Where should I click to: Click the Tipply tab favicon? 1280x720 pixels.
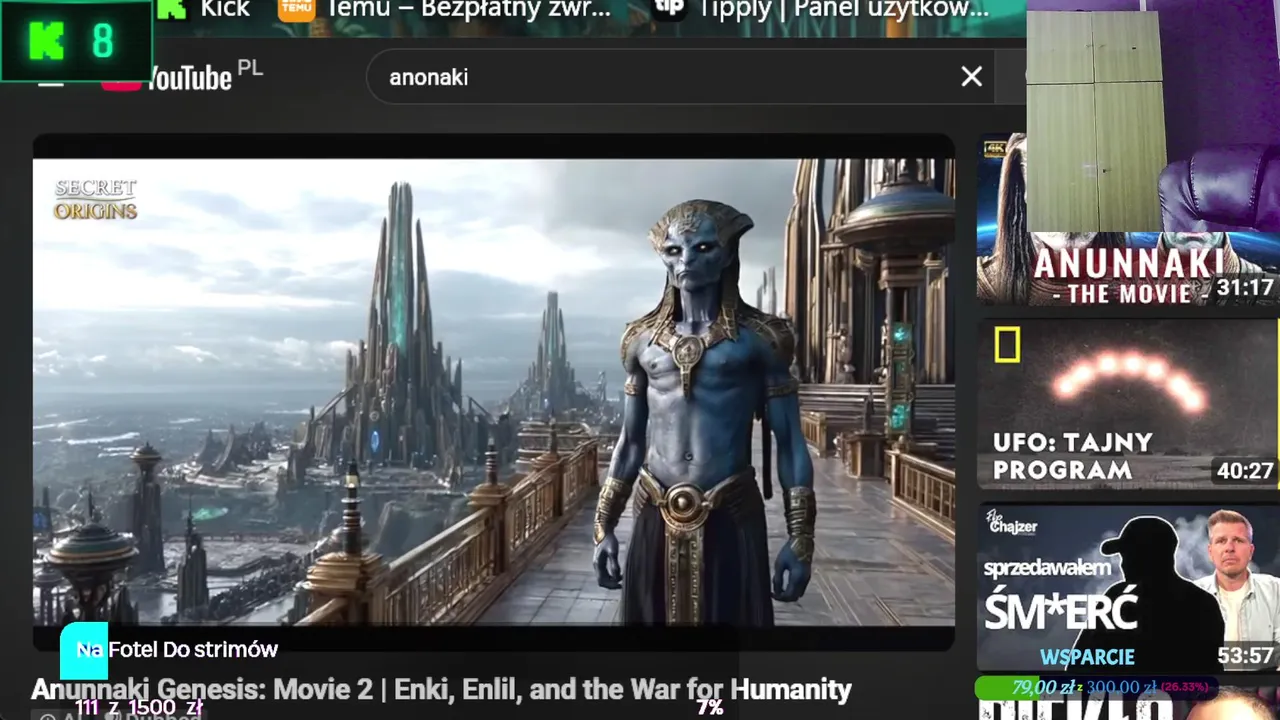pyautogui.click(x=669, y=9)
